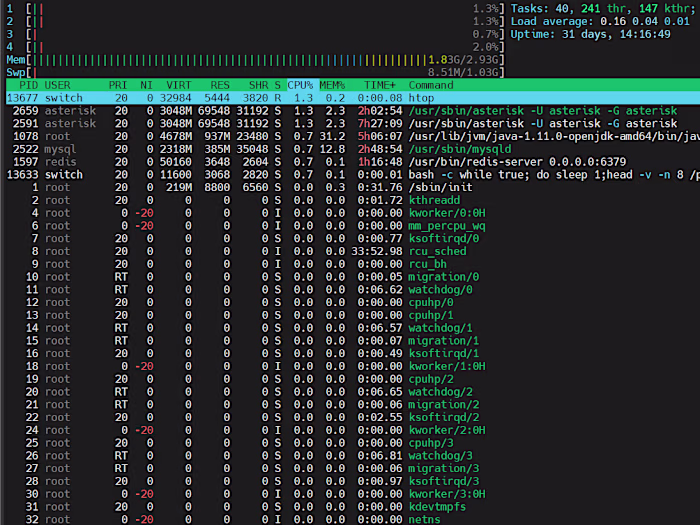Viewport: 700px width, 525px height.
Task: Select the mm_percpu_wq process row
Action: 353,226
